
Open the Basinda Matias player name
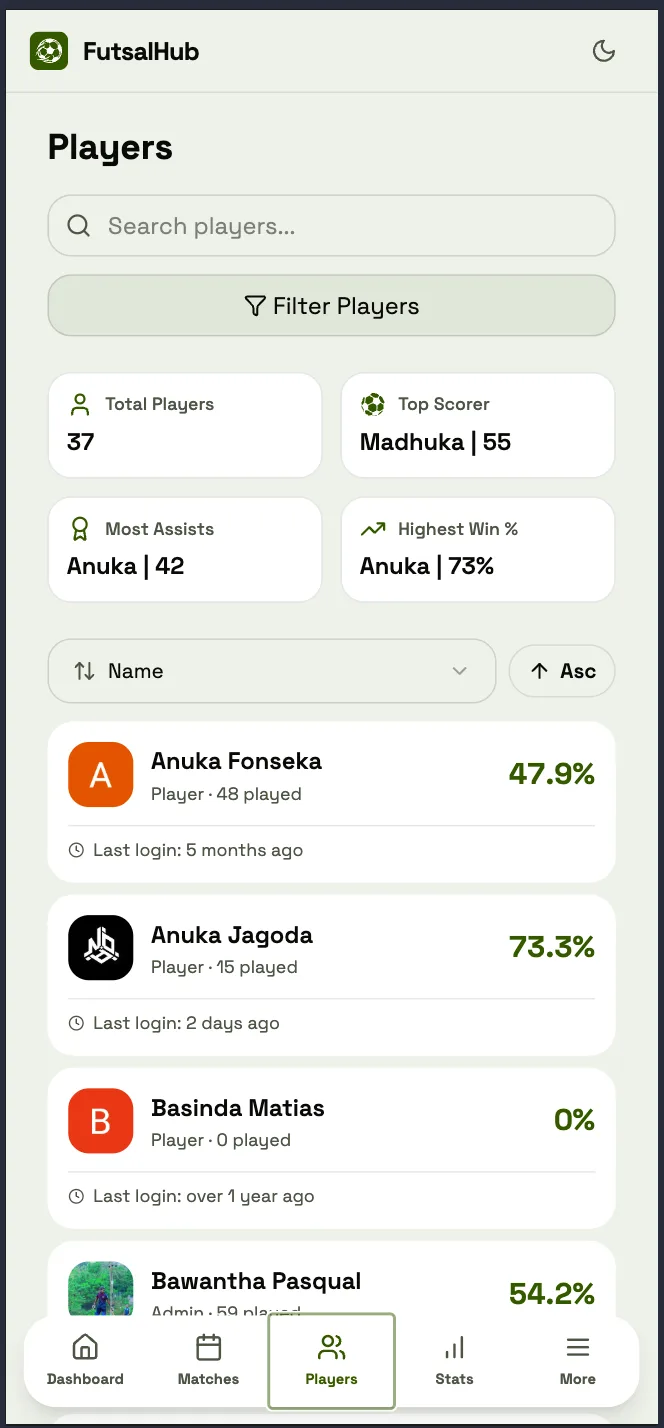pyautogui.click(x=238, y=1108)
